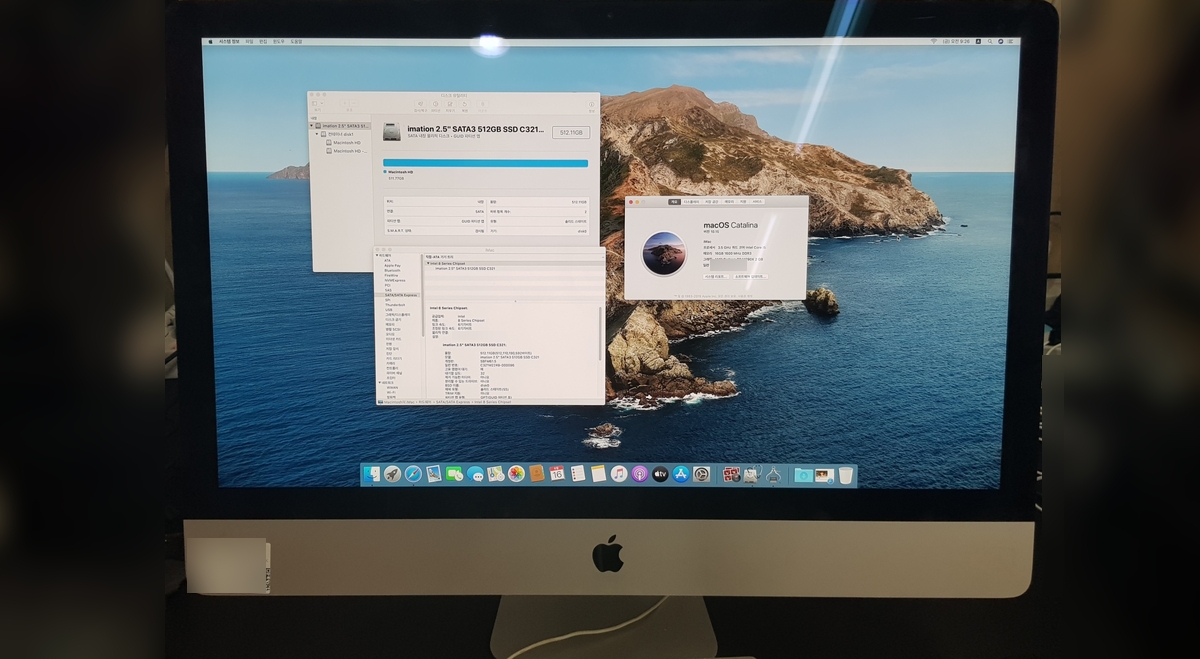Open Photo Booth red icon in Dock
This screenshot has width=1200, height=659.
coord(731,475)
